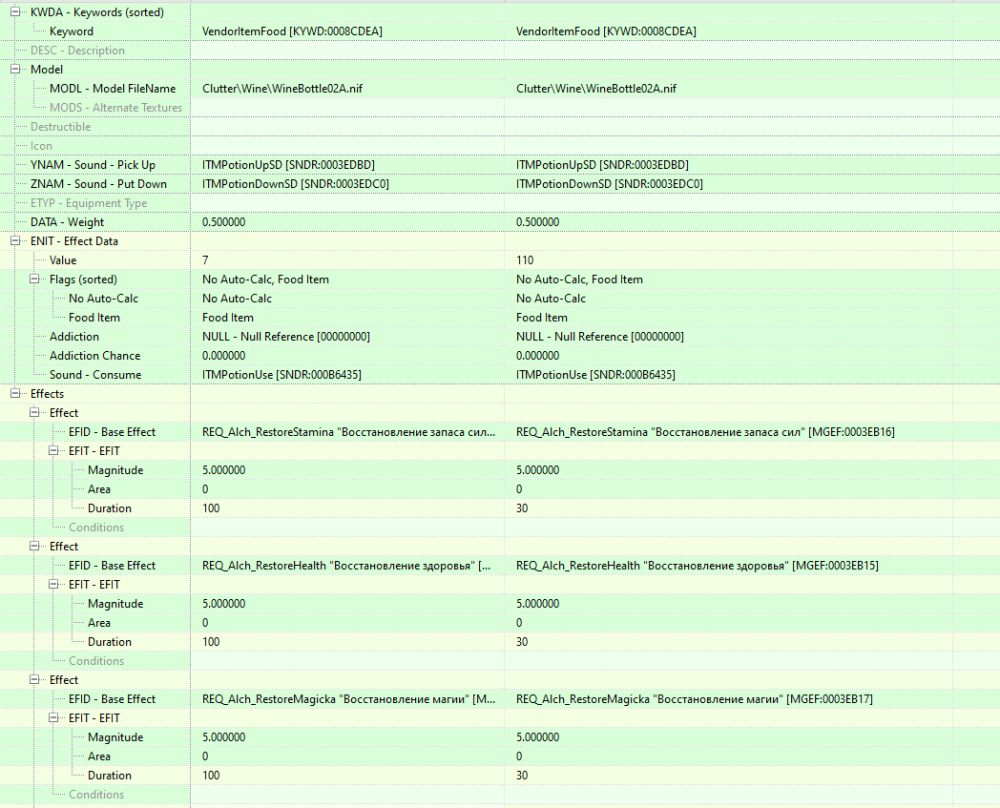
Task: Collapse the Model tree node
Action: pyautogui.click(x=15, y=69)
